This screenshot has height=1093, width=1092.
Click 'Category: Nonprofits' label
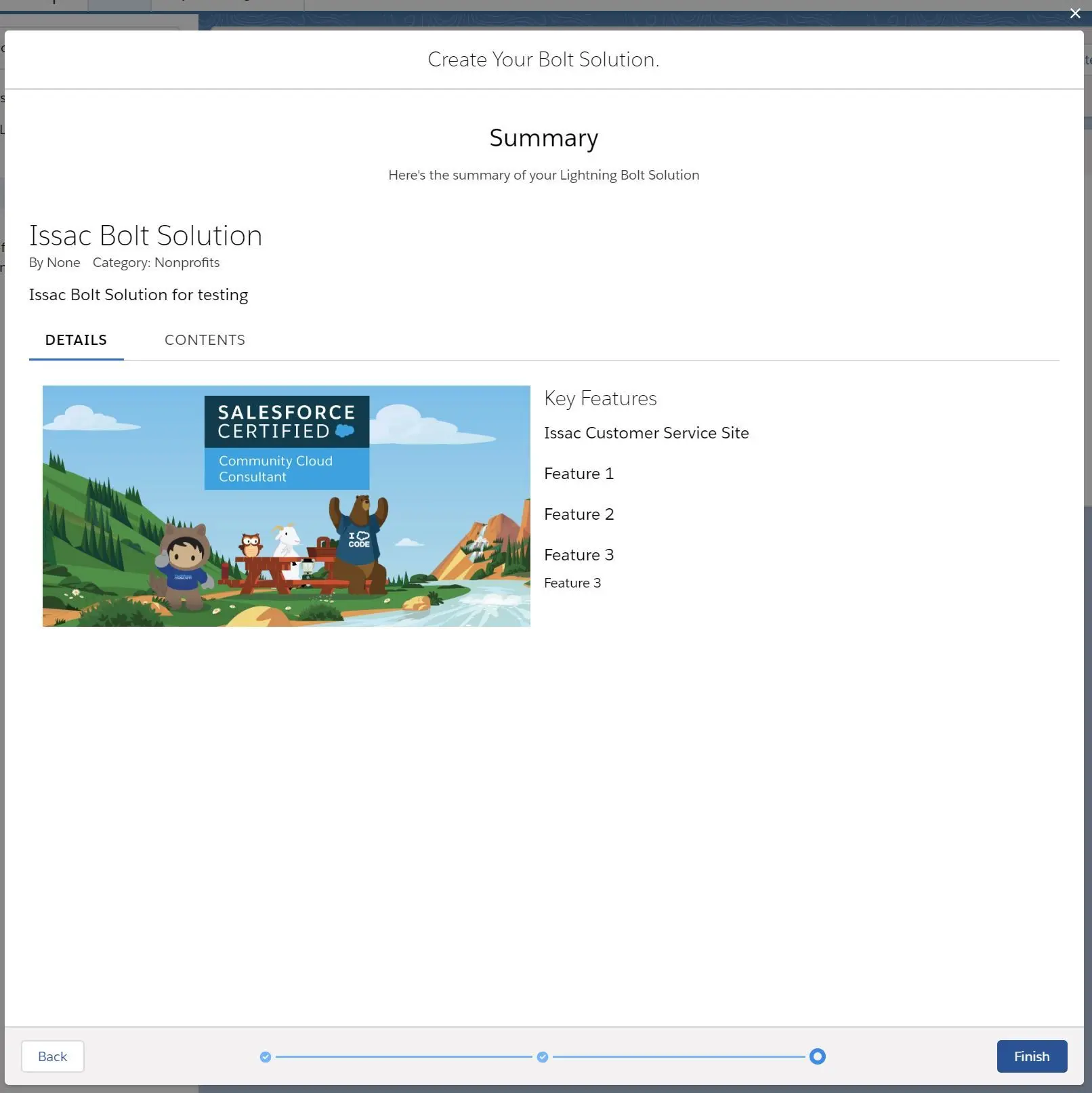click(156, 262)
